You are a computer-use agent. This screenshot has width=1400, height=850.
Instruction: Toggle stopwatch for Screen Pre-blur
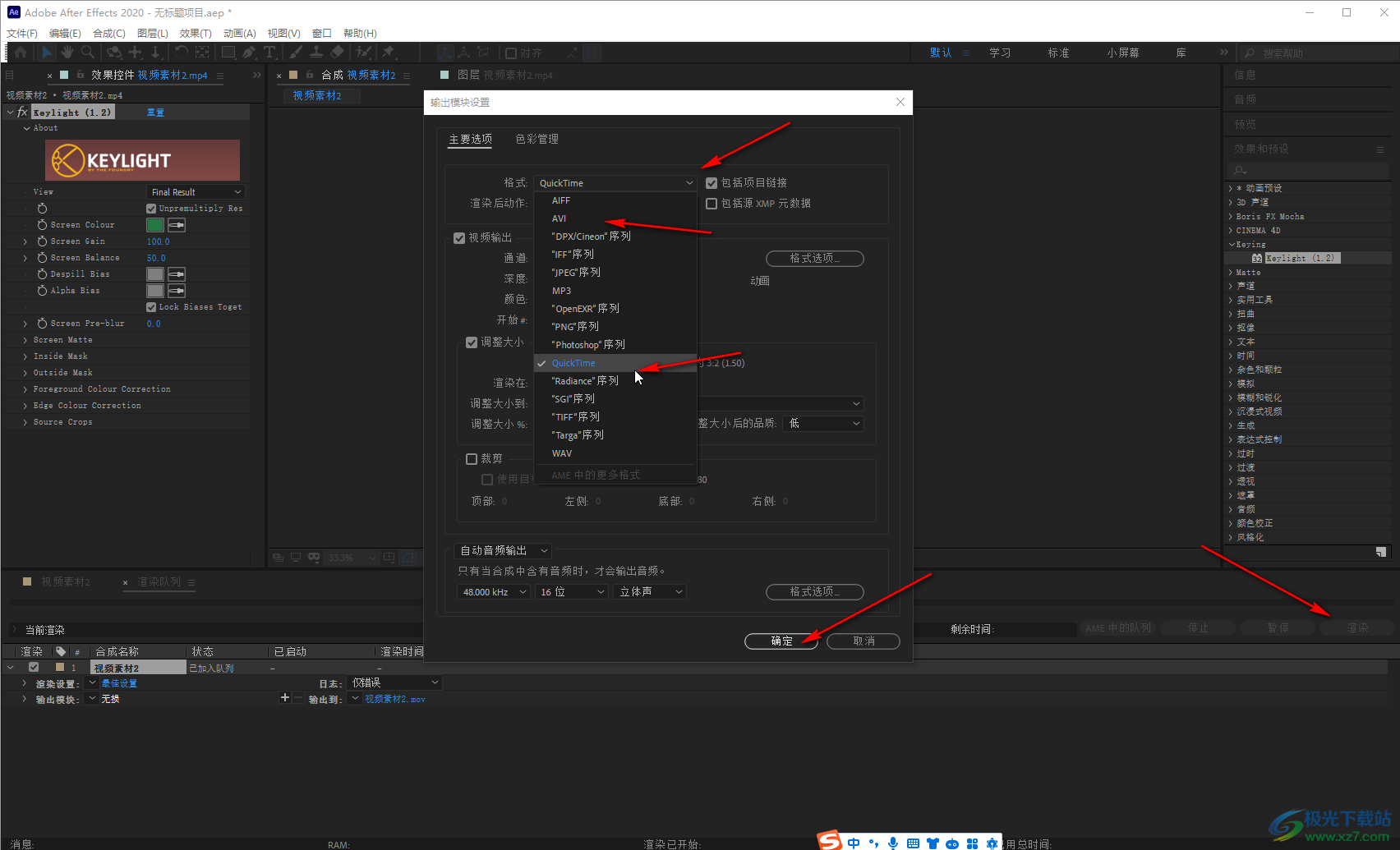(x=42, y=324)
